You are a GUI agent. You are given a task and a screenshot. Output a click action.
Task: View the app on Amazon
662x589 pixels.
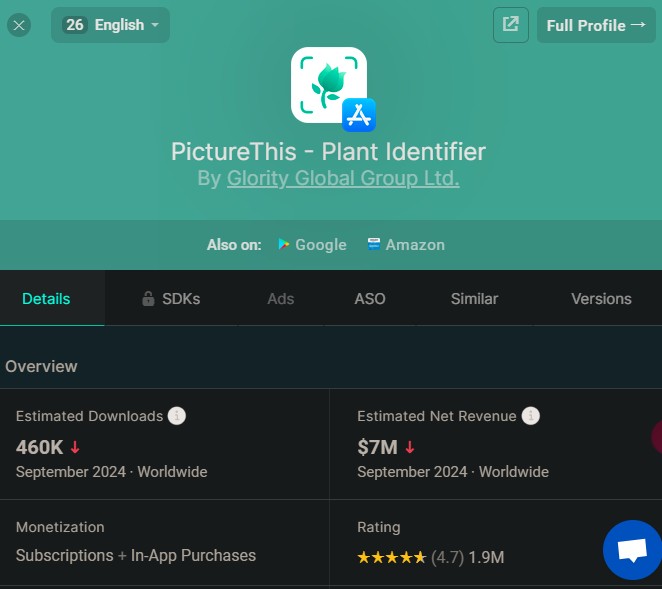click(405, 245)
